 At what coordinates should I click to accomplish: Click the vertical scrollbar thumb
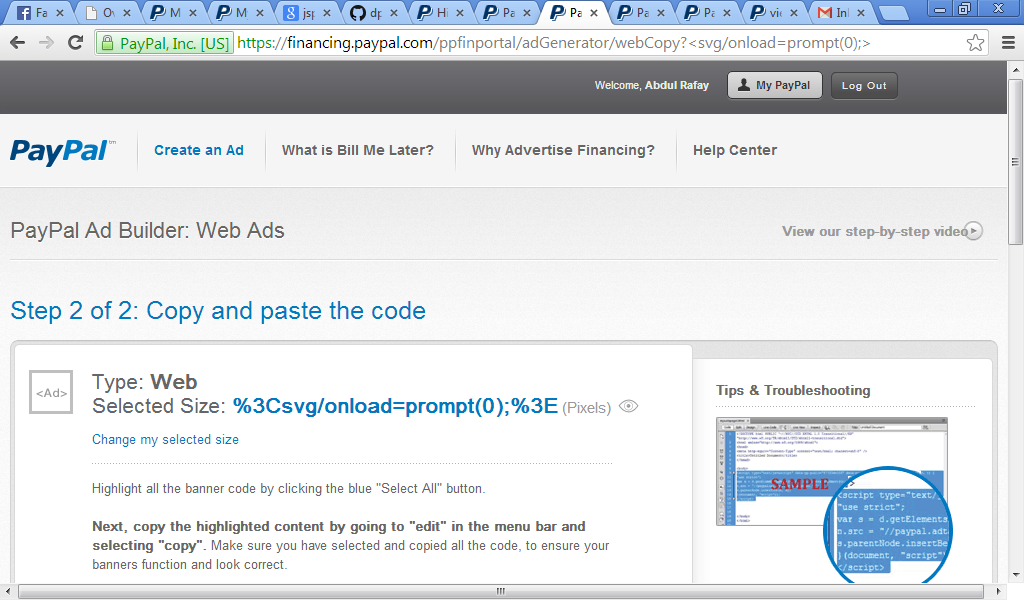(x=1015, y=162)
